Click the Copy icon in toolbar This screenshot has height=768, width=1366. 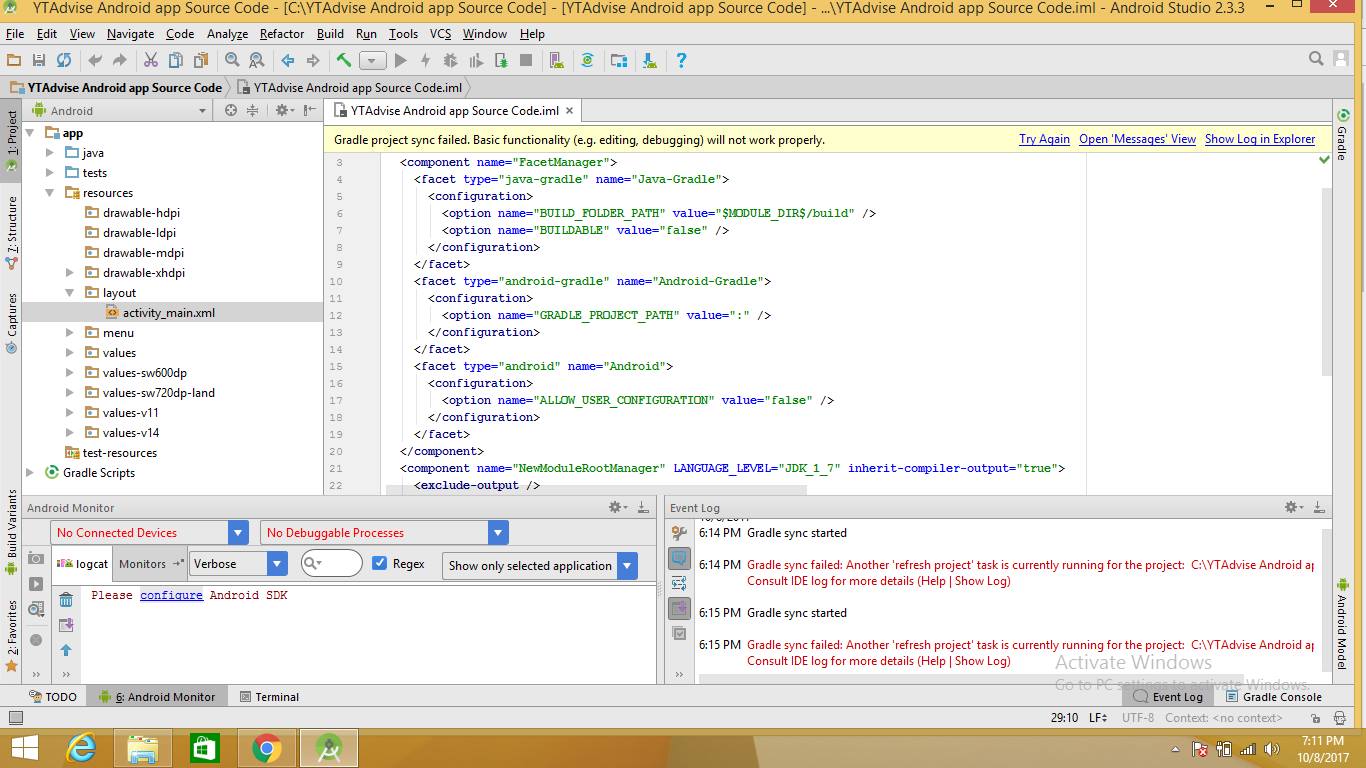[176, 61]
